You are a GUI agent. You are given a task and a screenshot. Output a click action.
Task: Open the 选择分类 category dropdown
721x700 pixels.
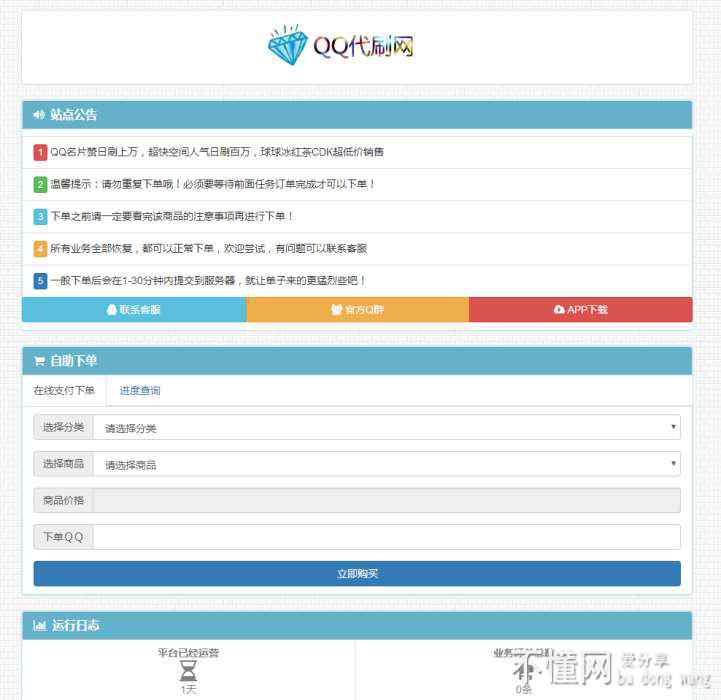pos(386,428)
